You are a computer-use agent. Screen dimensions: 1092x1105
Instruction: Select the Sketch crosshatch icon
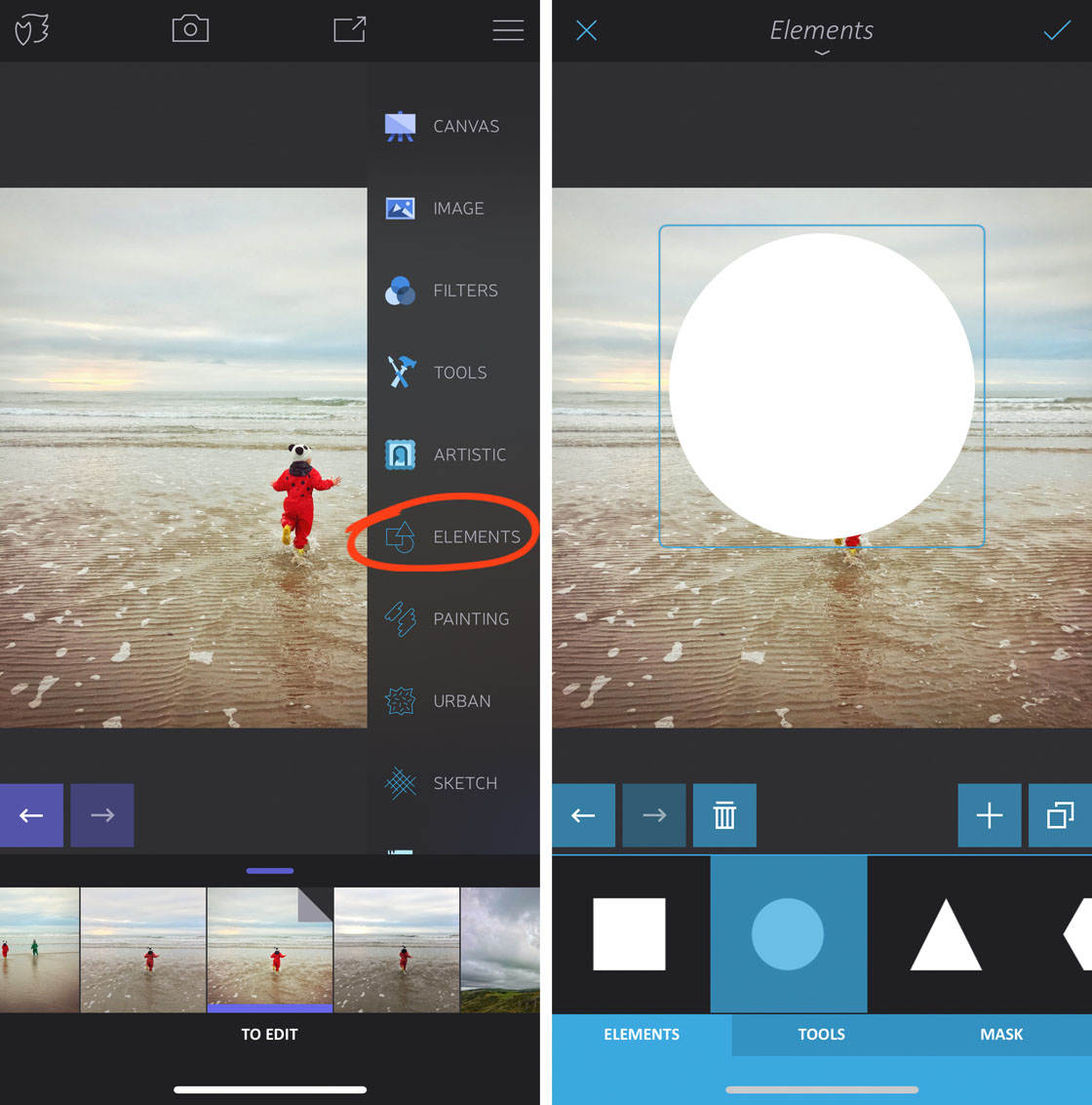[400, 783]
